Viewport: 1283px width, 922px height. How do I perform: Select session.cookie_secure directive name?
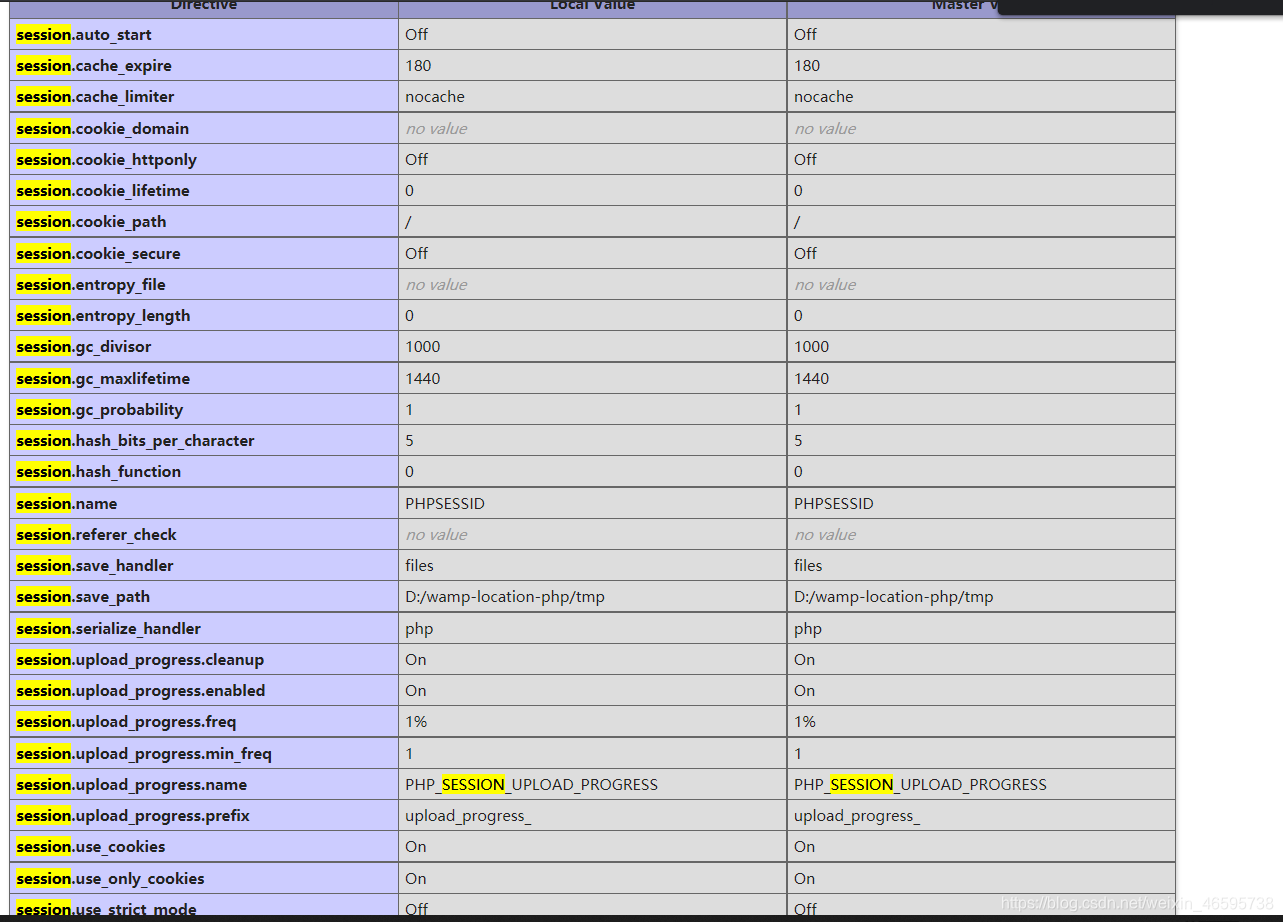[98, 254]
